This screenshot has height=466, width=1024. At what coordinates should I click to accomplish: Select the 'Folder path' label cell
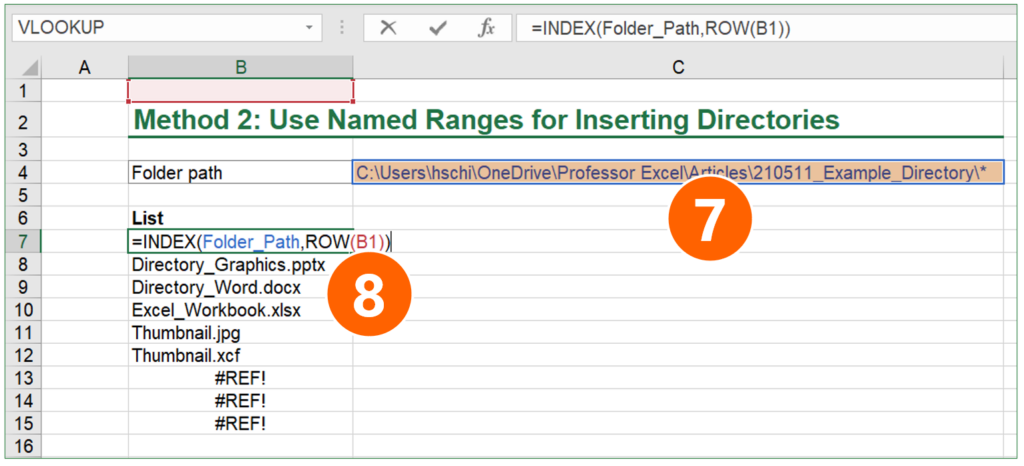(x=240, y=173)
